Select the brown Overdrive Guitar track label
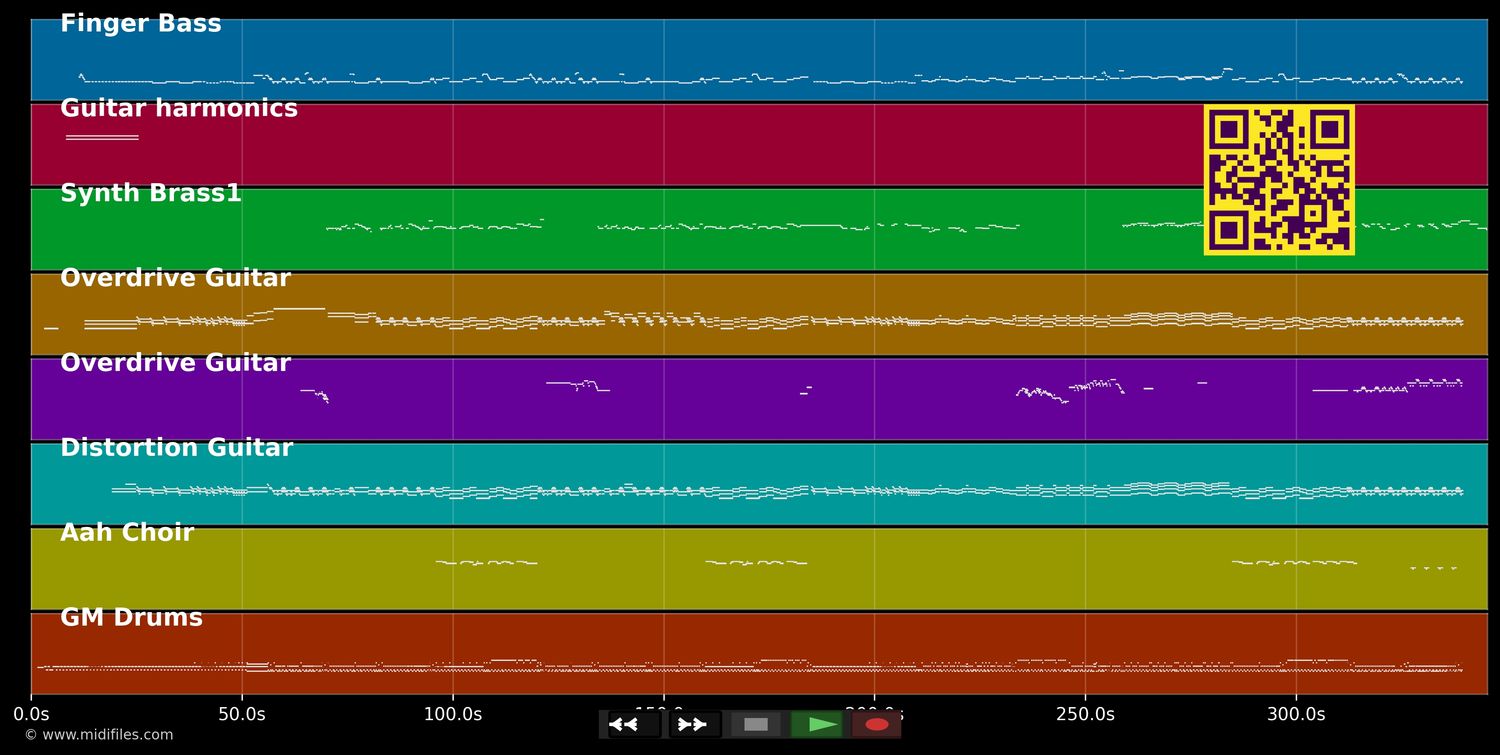 tap(175, 278)
